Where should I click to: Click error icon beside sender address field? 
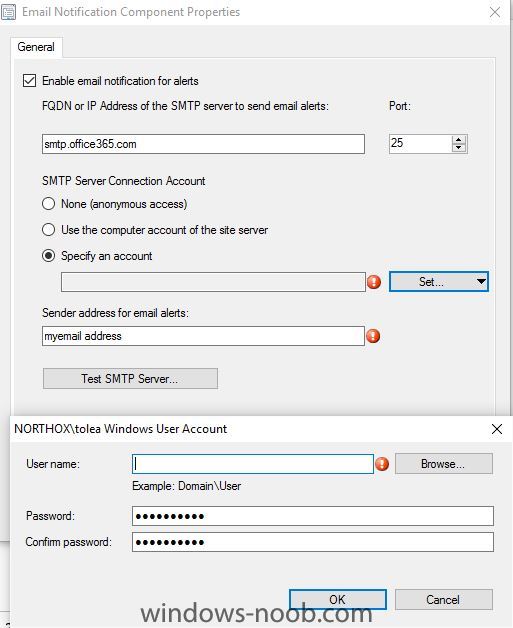[373, 336]
